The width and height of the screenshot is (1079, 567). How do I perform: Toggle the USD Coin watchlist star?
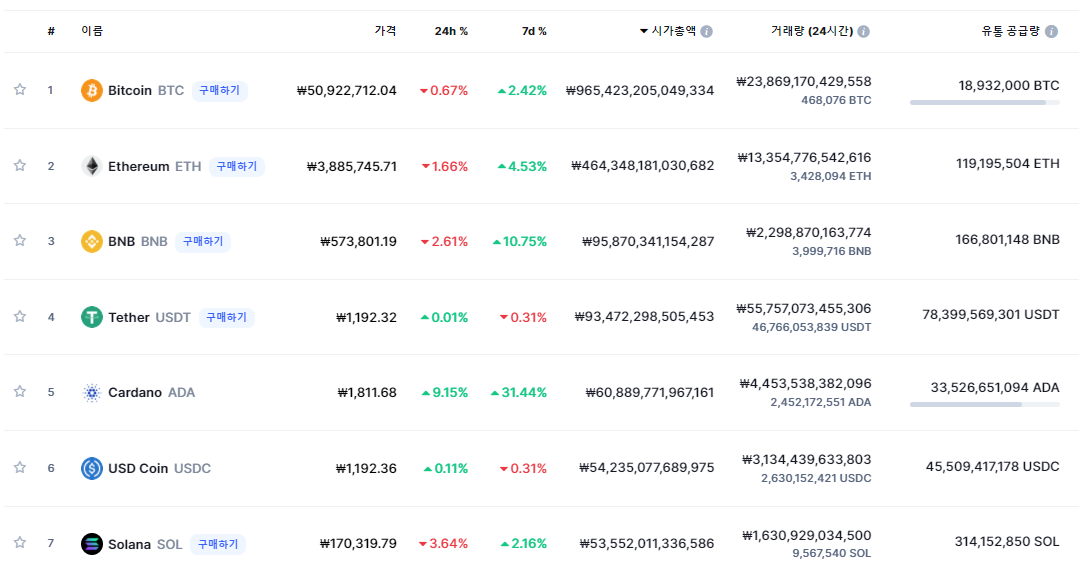point(20,467)
